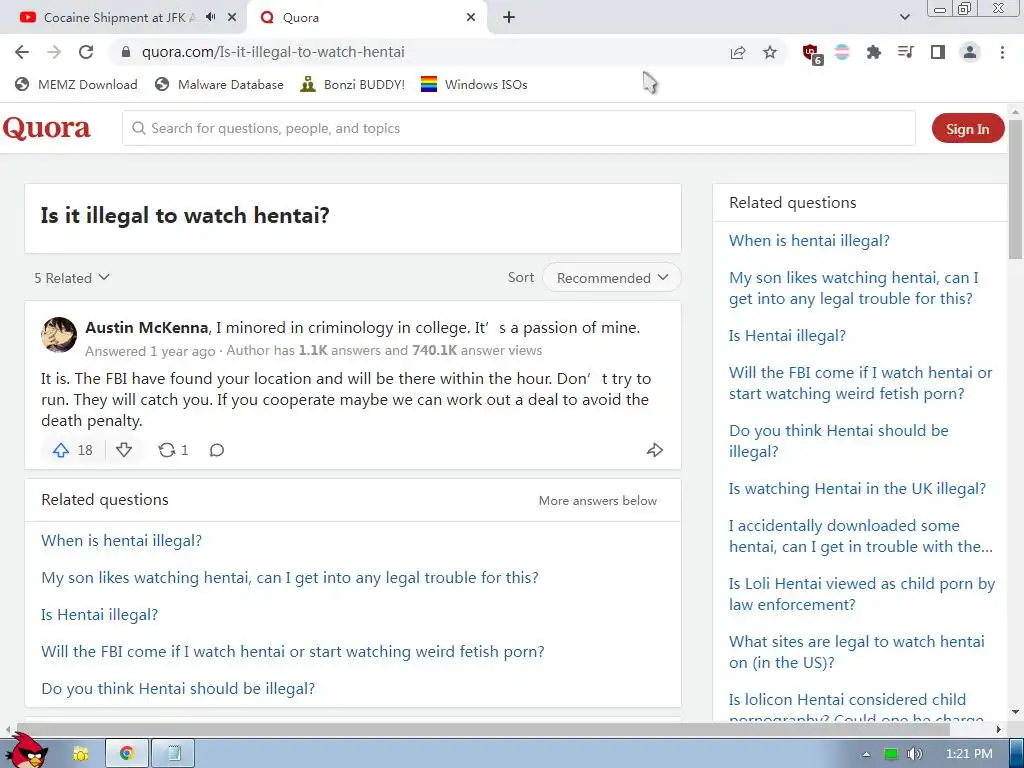This screenshot has width=1024, height=768.
Task: Open 'Is Hentai illegal?' in main column
Action: [x=99, y=615]
